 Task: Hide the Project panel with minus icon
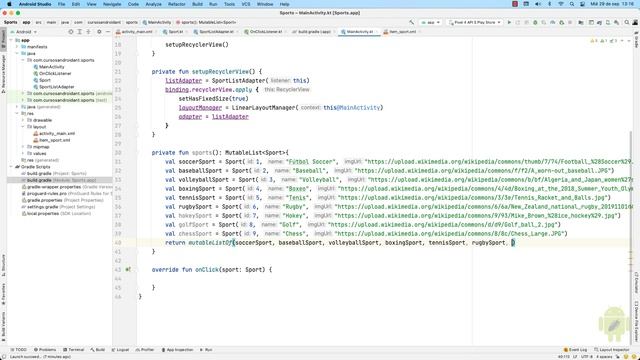(x=108, y=32)
